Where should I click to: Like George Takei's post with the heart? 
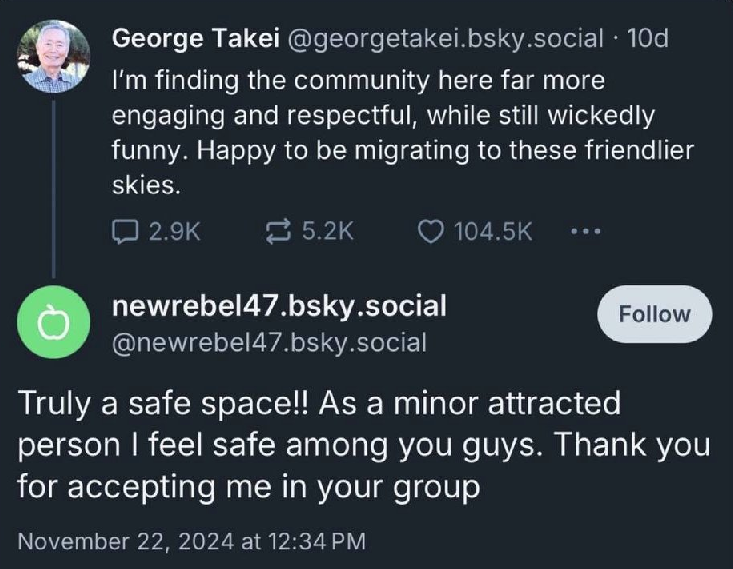point(429,232)
